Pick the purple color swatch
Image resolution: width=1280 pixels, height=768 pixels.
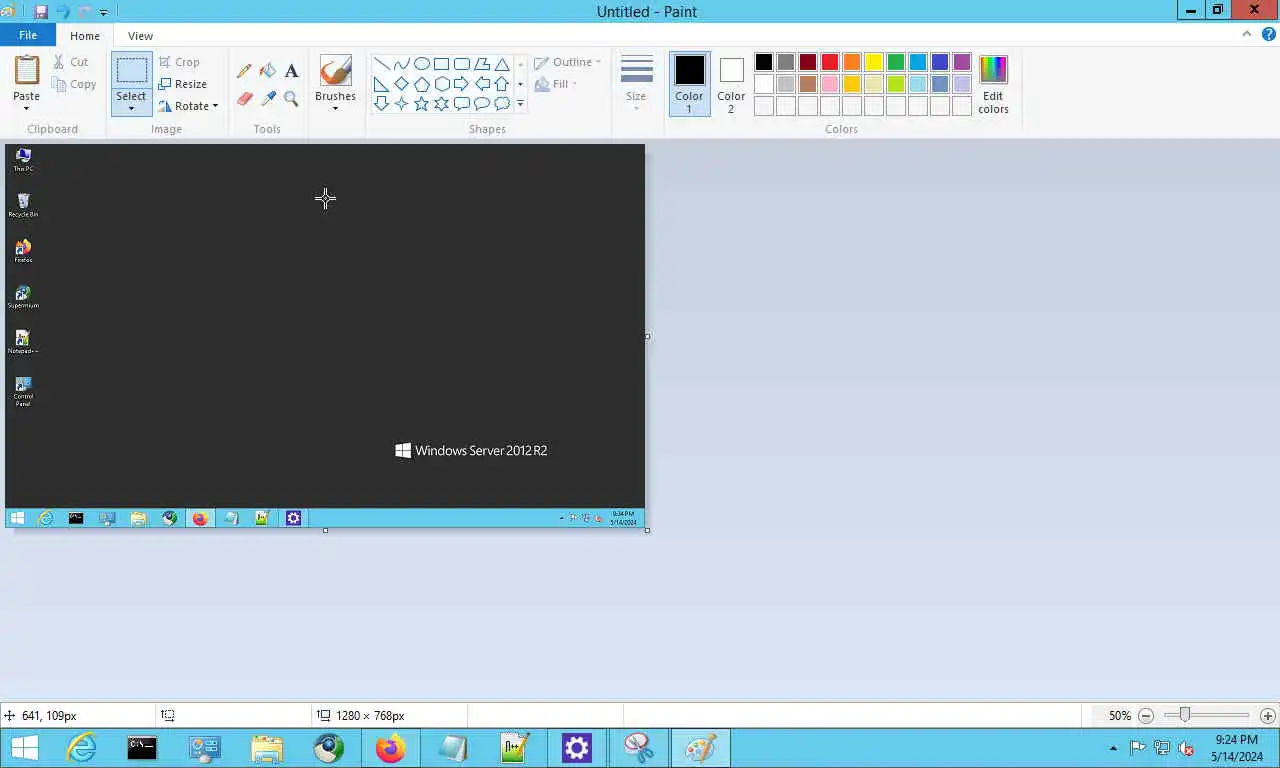coord(962,62)
